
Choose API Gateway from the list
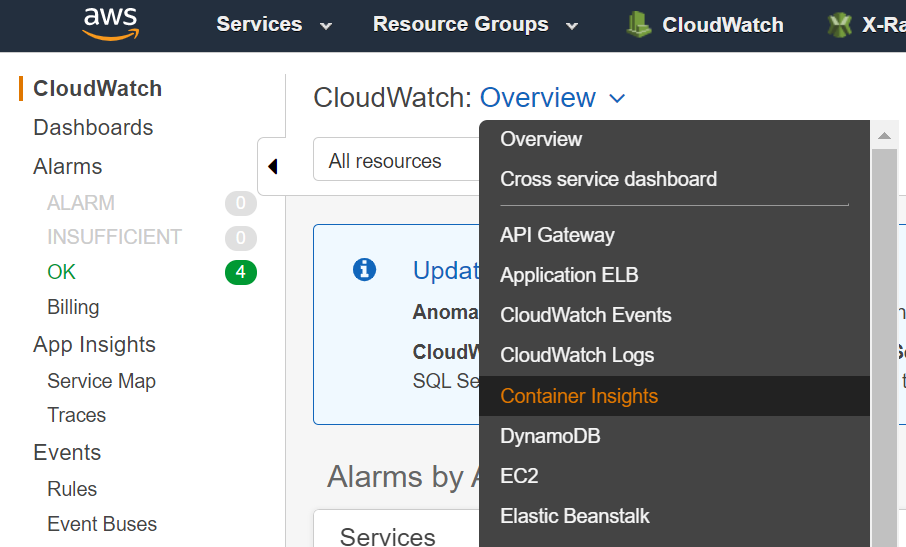(557, 235)
